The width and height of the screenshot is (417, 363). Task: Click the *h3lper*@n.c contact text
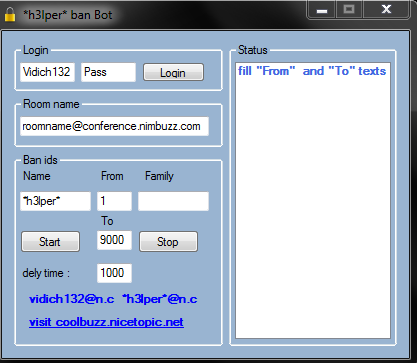(160, 299)
